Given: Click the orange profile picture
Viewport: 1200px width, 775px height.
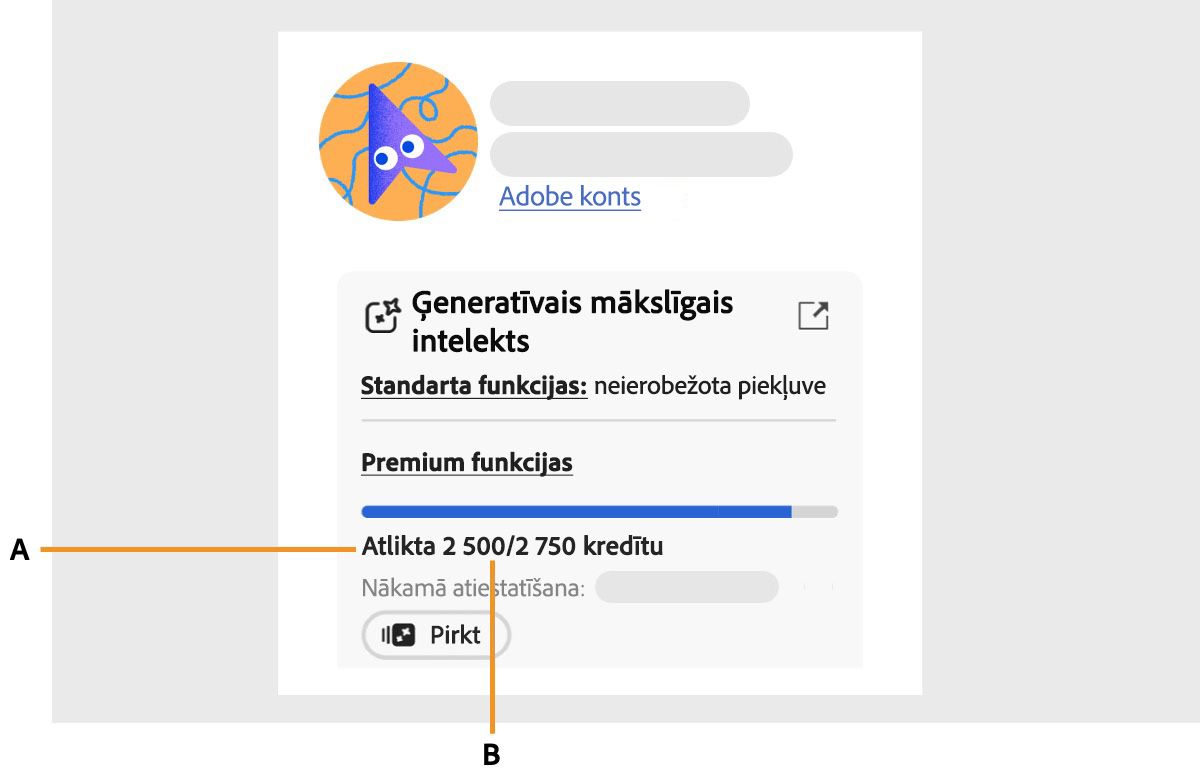Looking at the screenshot, I should [x=398, y=142].
